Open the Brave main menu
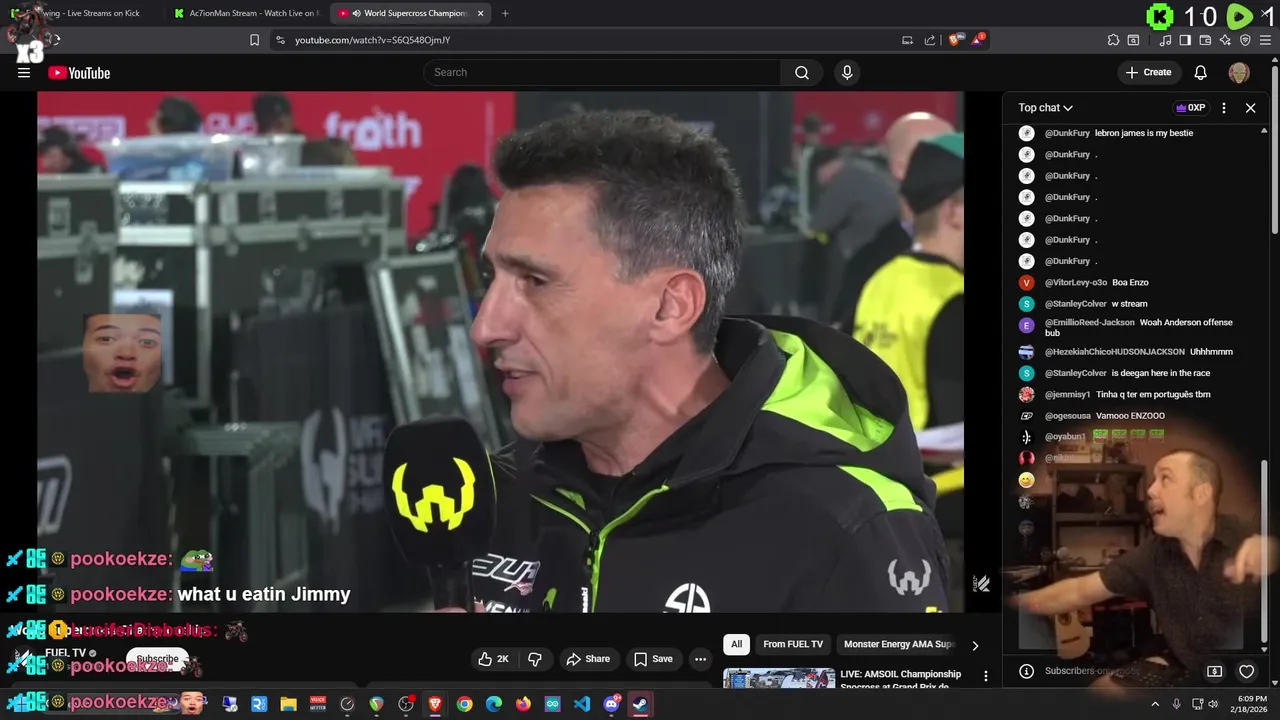1280x720 pixels. pos(1267,40)
